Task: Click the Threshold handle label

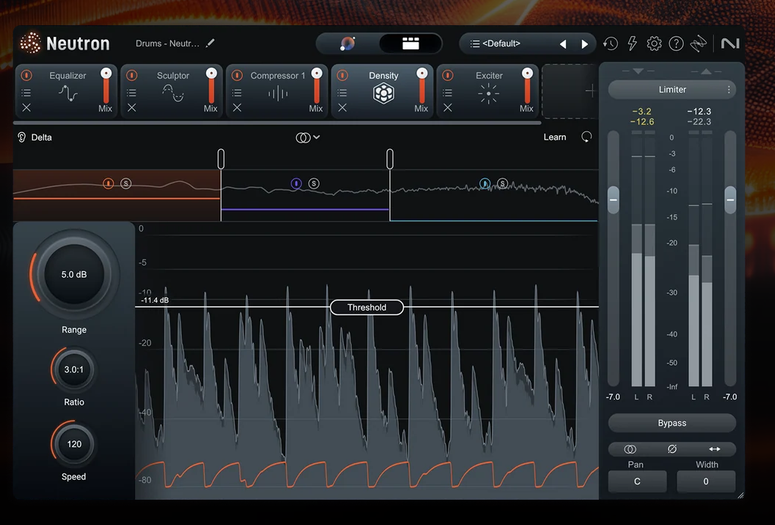Action: click(367, 307)
